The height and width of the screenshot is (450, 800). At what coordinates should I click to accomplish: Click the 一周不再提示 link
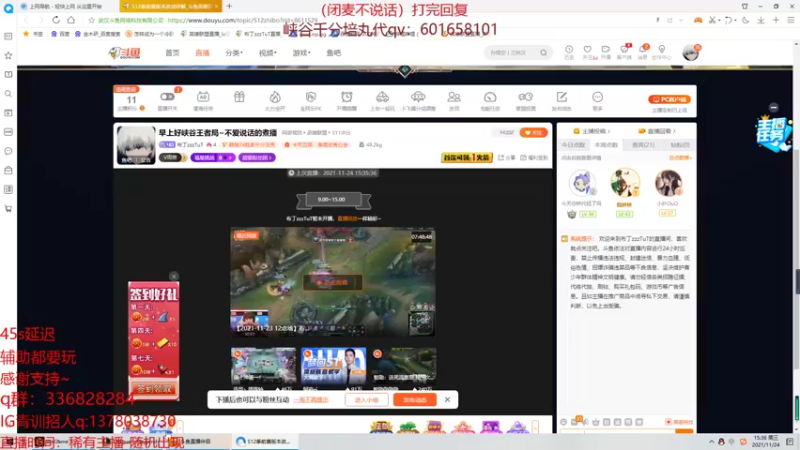(311, 399)
